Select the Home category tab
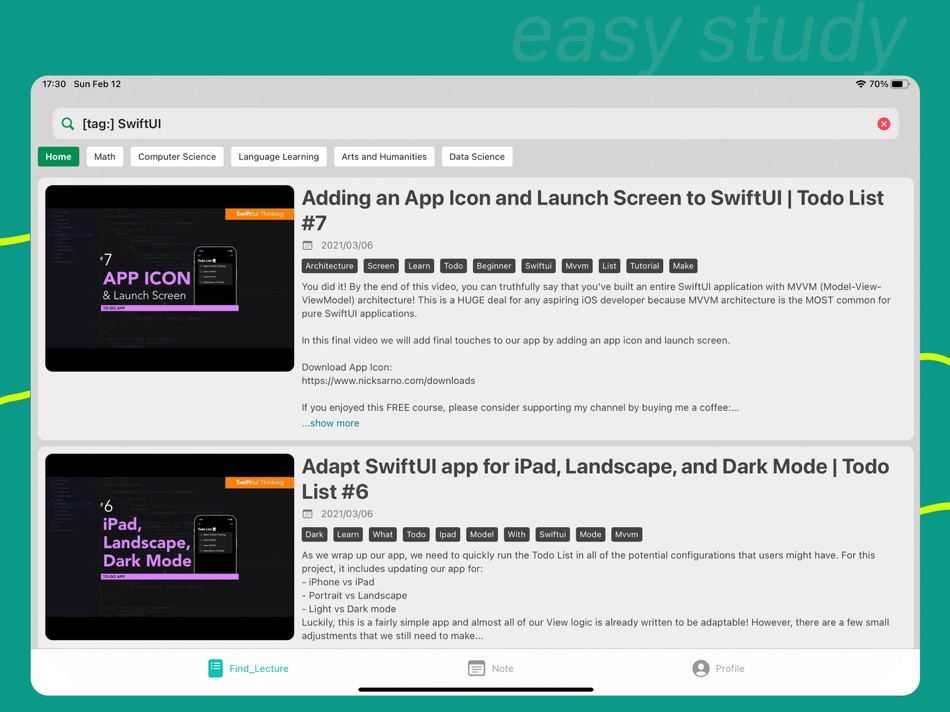Image resolution: width=950 pixels, height=712 pixels. pos(58,156)
